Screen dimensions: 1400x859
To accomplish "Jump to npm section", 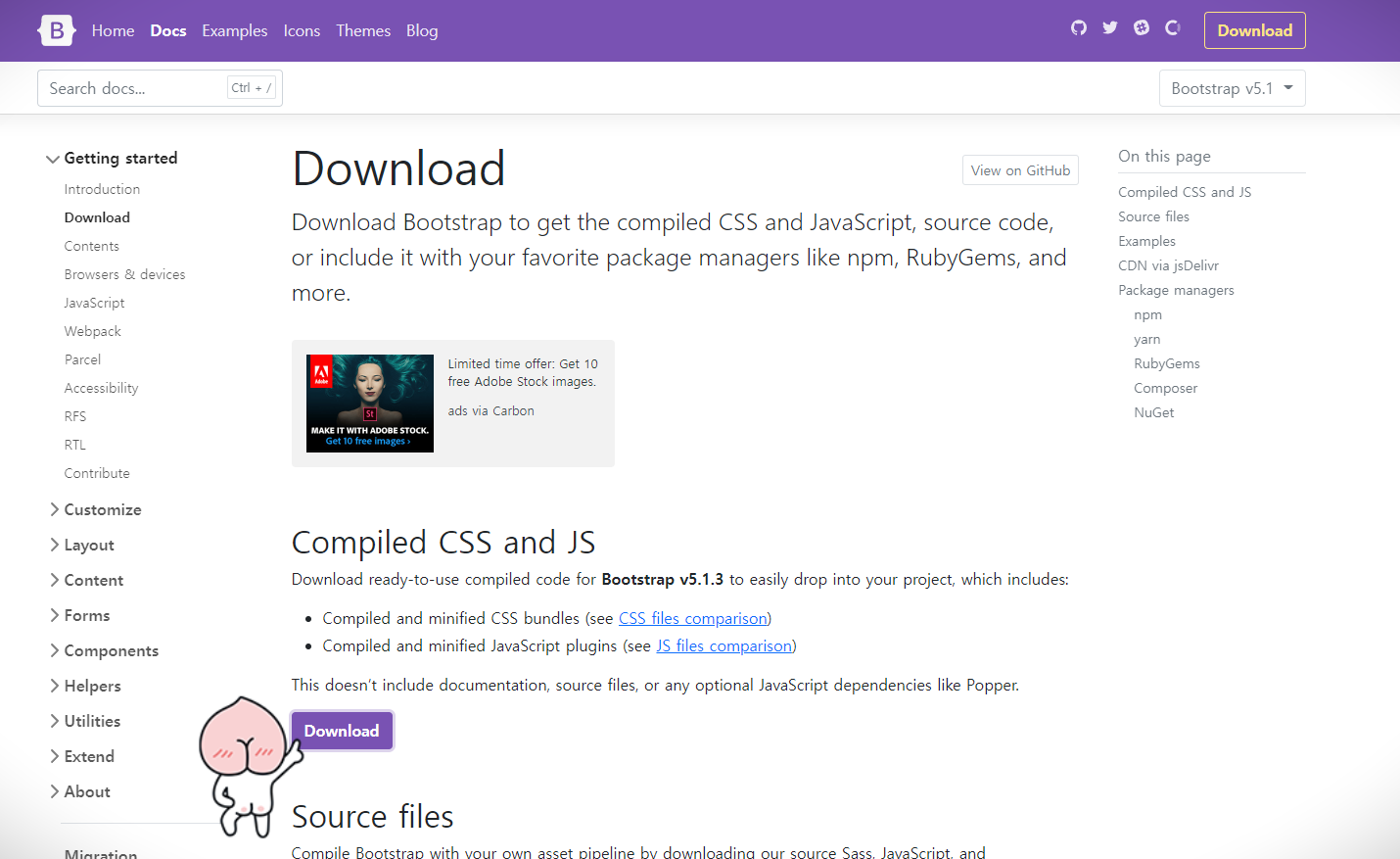I will [1147, 314].
